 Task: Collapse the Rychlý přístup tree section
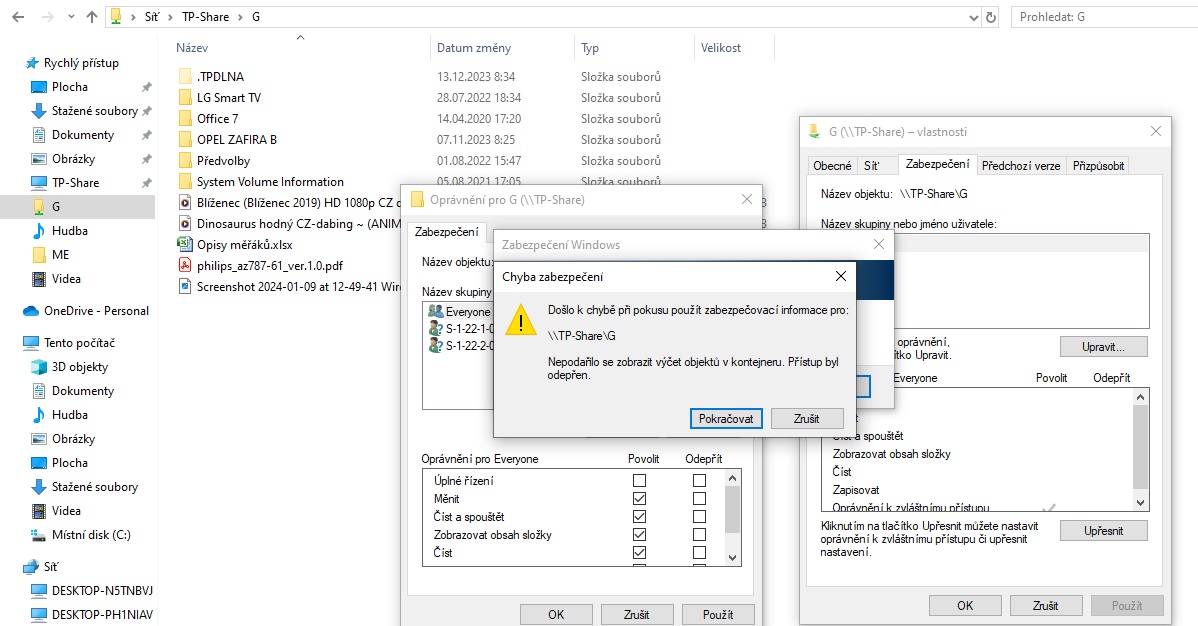(x=12, y=63)
